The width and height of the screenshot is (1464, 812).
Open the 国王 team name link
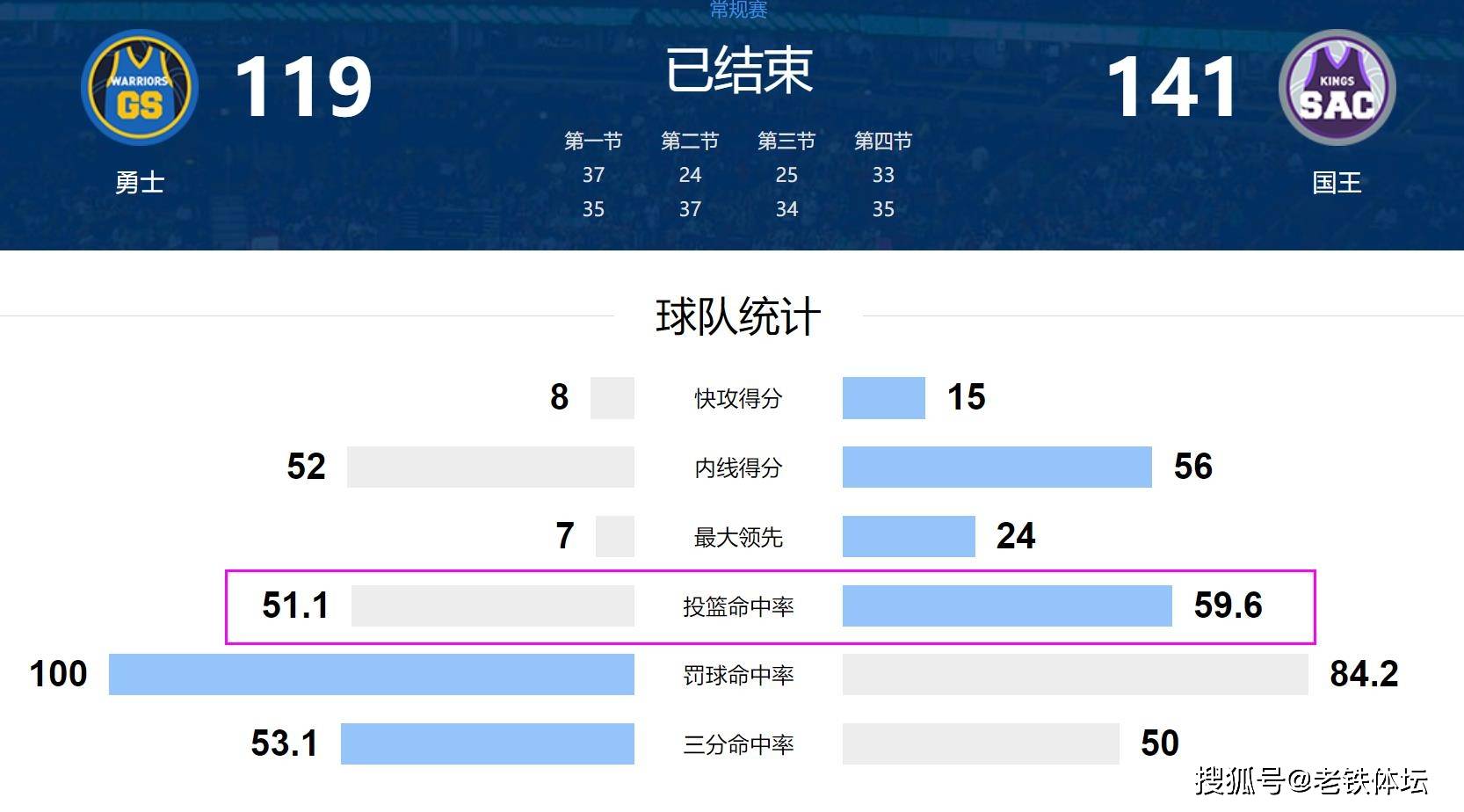coord(1337,183)
